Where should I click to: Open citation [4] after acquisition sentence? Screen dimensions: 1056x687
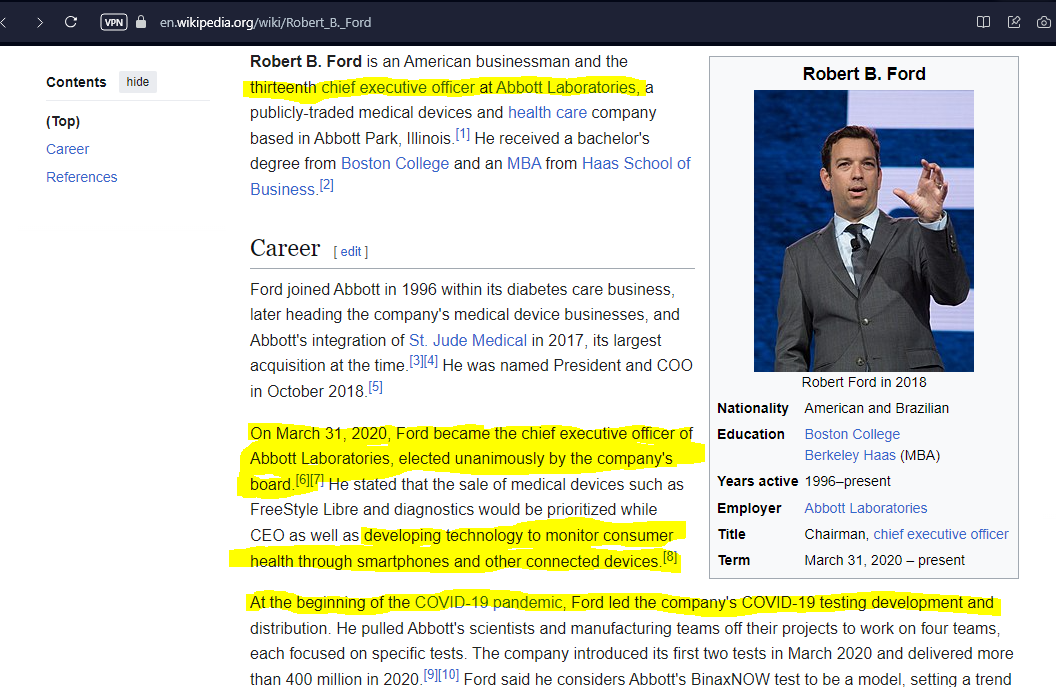click(431, 361)
